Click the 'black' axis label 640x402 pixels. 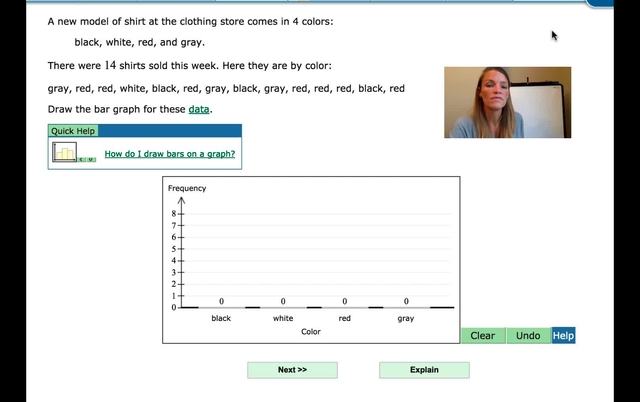[221, 318]
